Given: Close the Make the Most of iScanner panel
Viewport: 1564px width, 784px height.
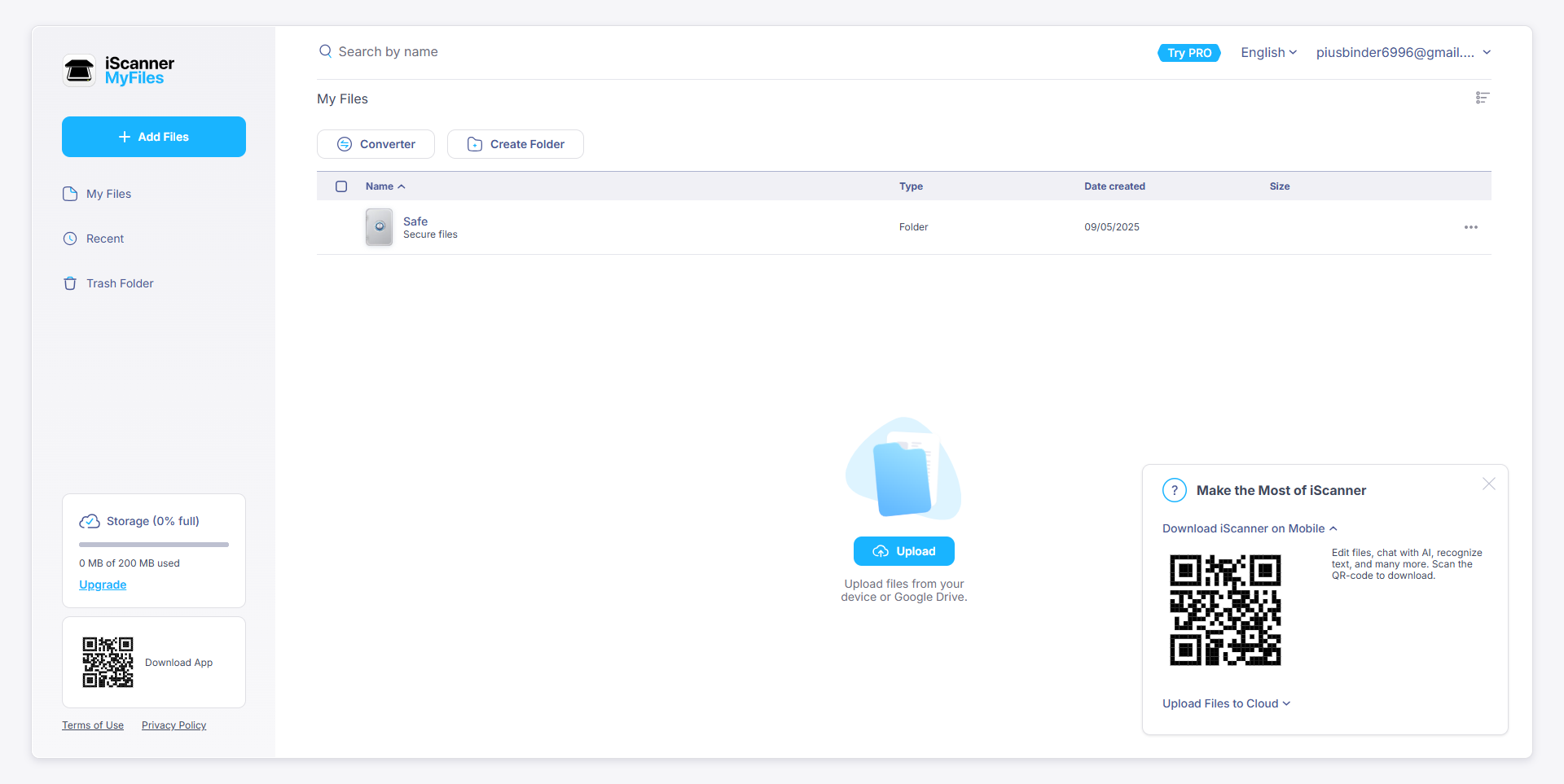Looking at the screenshot, I should click(1488, 484).
